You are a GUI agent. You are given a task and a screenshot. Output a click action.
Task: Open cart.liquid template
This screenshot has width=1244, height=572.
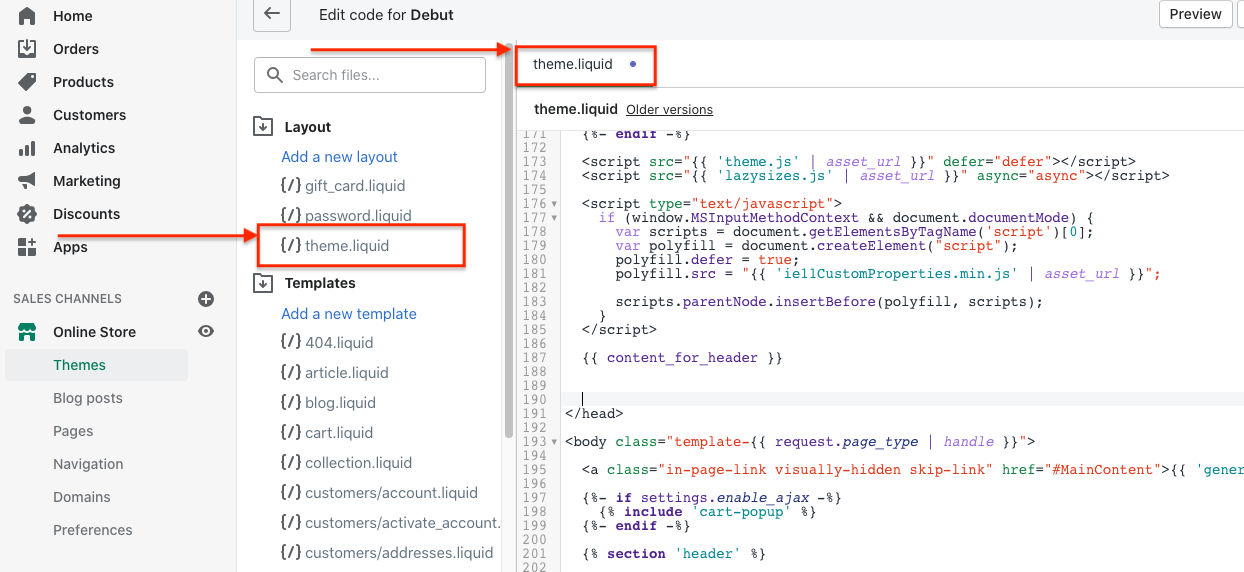(339, 432)
